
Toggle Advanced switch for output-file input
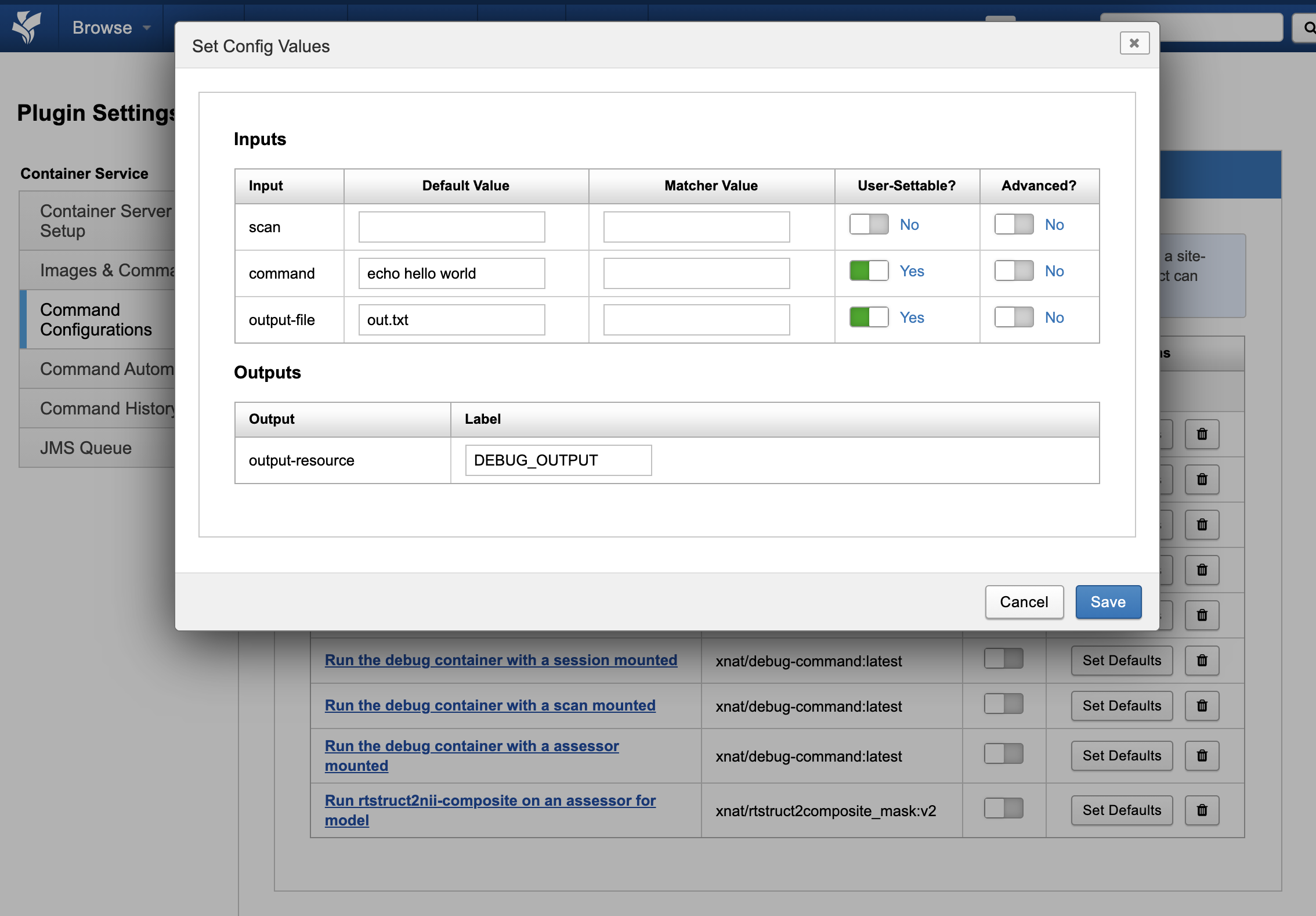(x=1014, y=318)
